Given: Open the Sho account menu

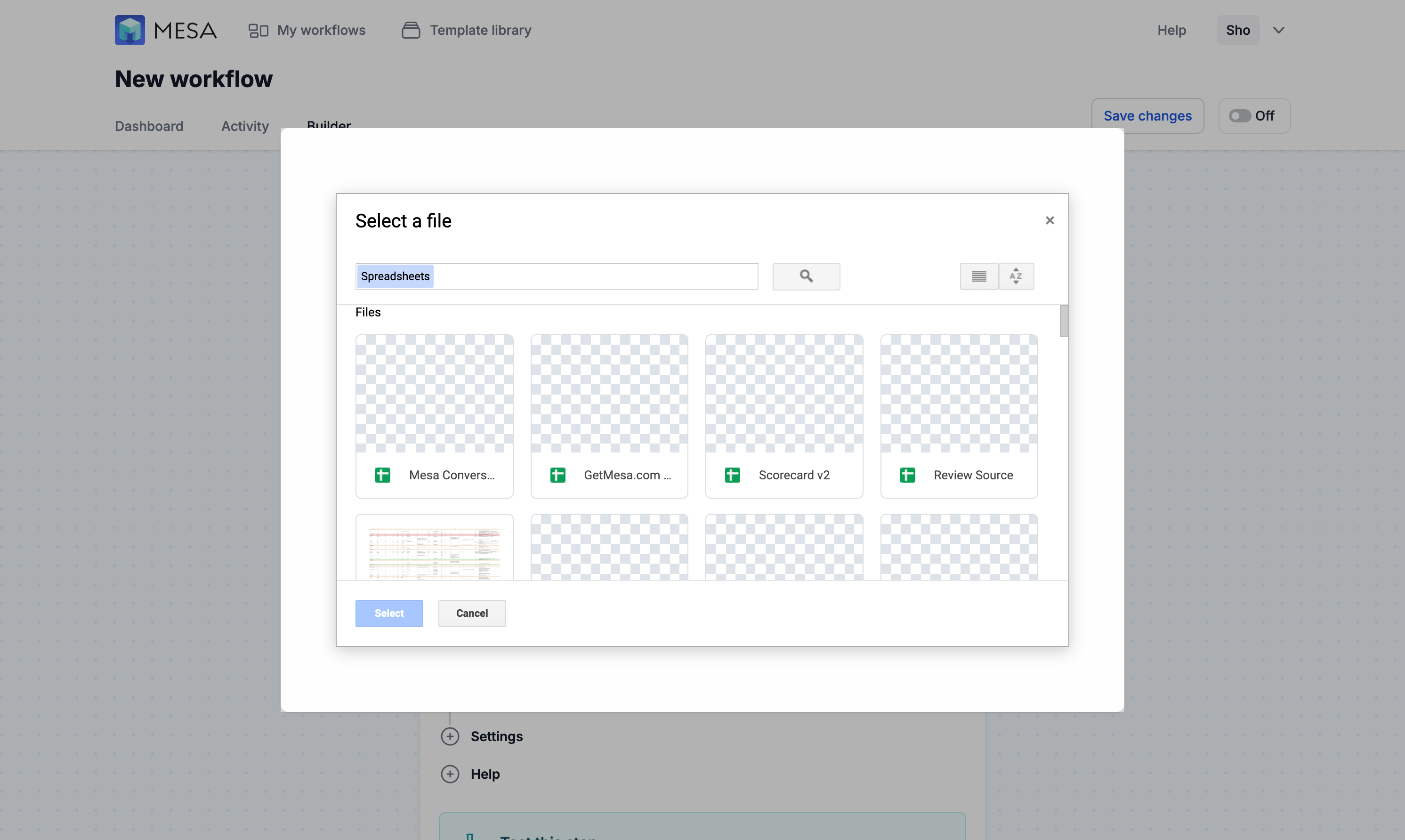Looking at the screenshot, I should point(1237,30).
